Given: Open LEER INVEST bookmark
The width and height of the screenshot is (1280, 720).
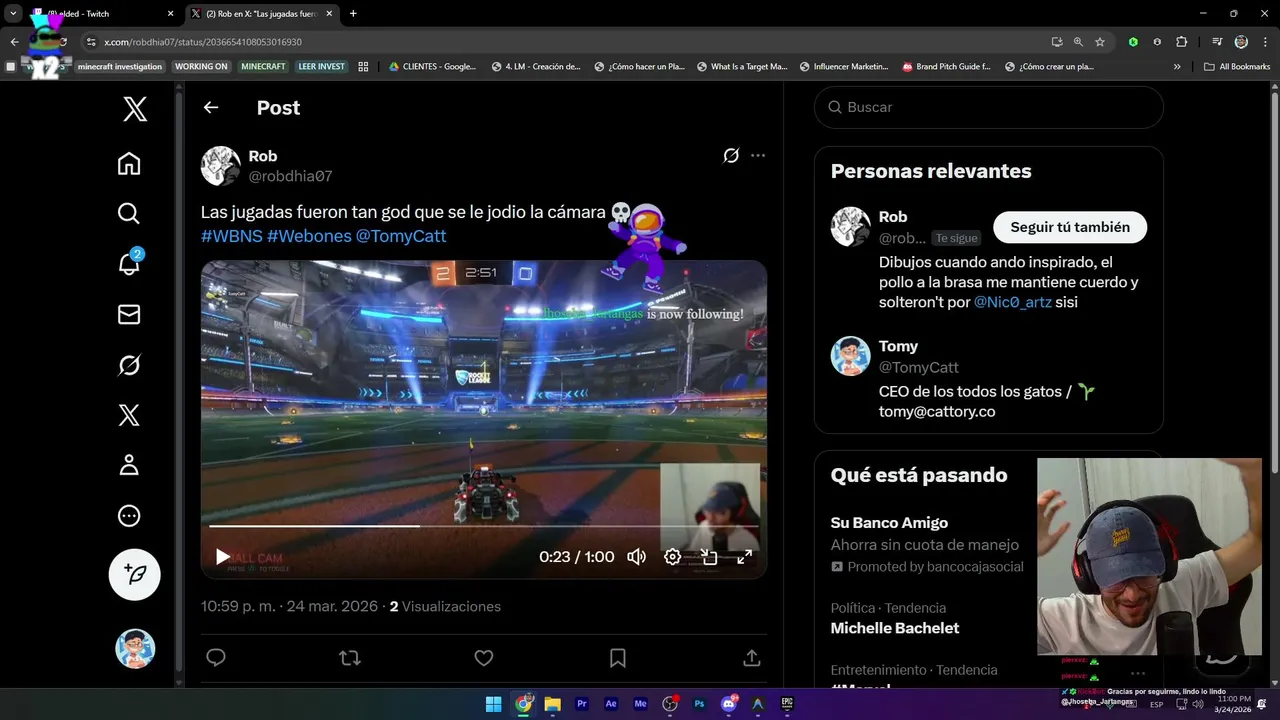Looking at the screenshot, I should click(x=321, y=67).
